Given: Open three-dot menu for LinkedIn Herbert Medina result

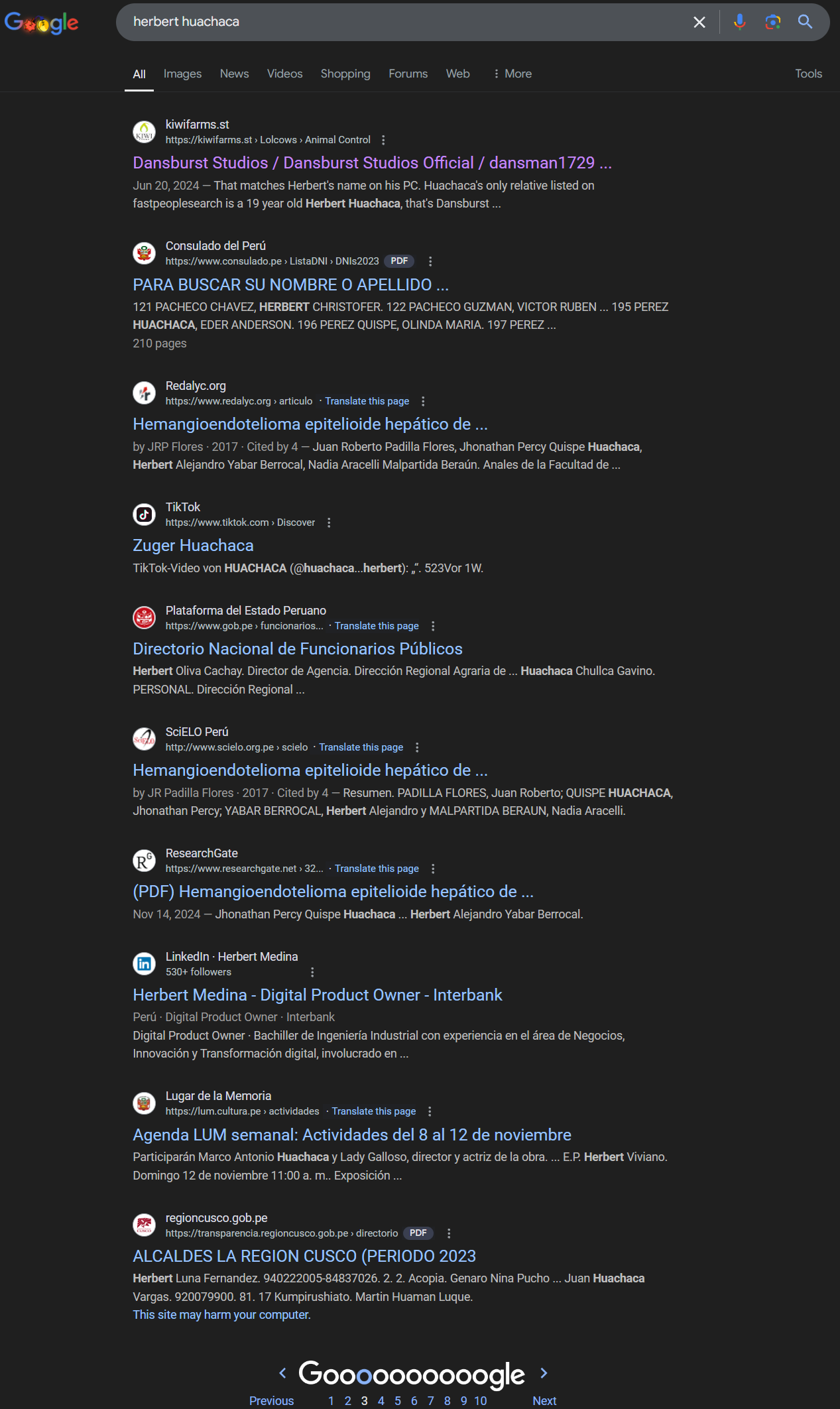Looking at the screenshot, I should 312,972.
